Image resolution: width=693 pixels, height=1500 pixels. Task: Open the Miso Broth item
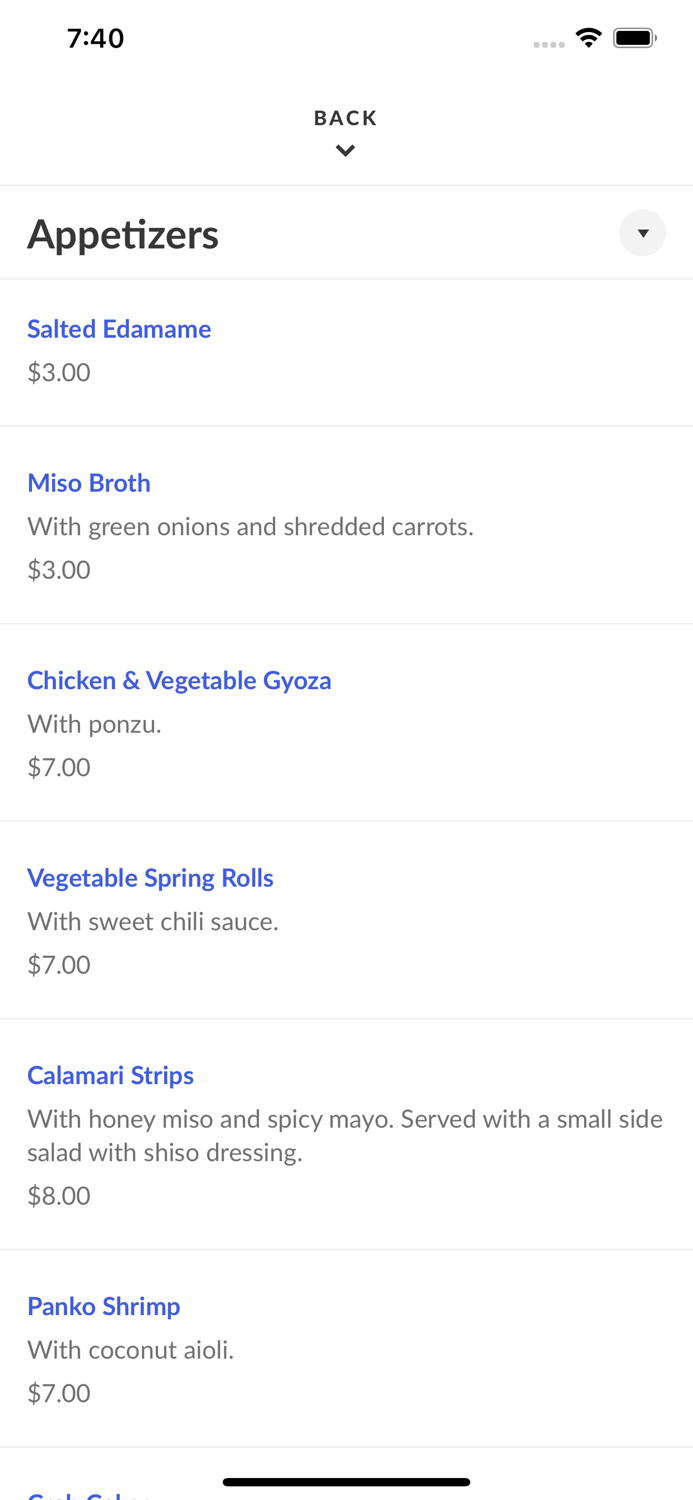(x=89, y=483)
